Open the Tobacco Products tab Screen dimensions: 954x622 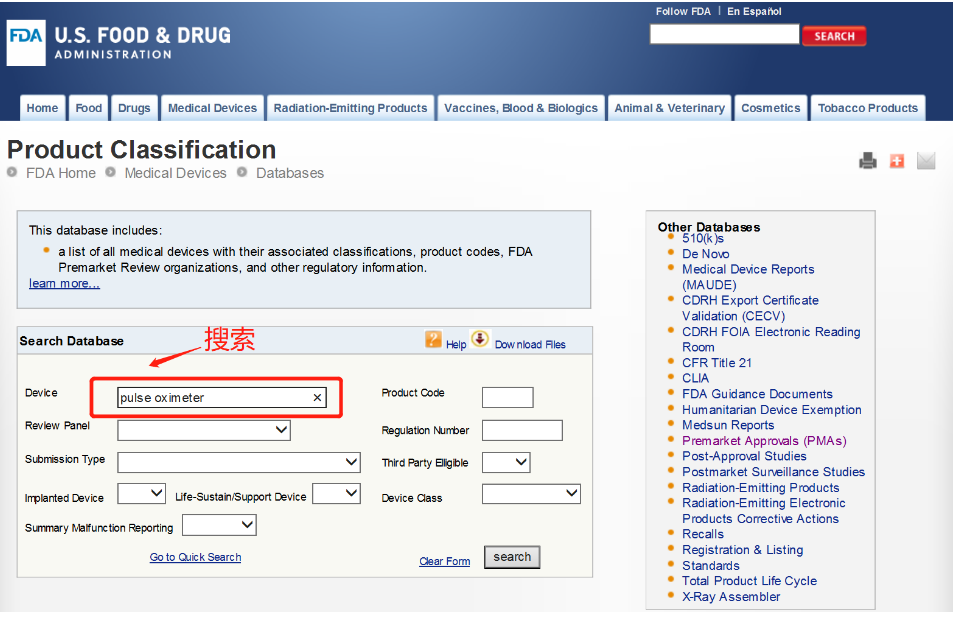pyautogui.click(x=867, y=108)
